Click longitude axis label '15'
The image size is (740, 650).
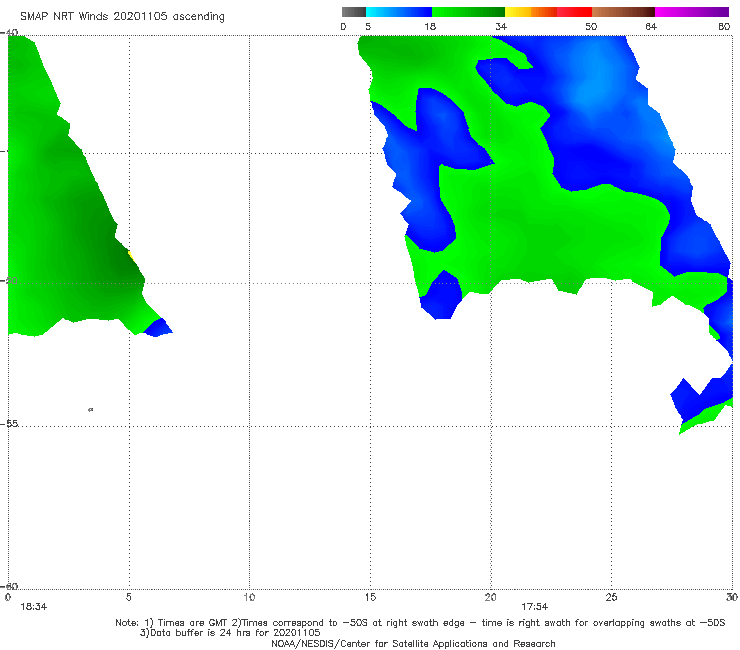[370, 598]
